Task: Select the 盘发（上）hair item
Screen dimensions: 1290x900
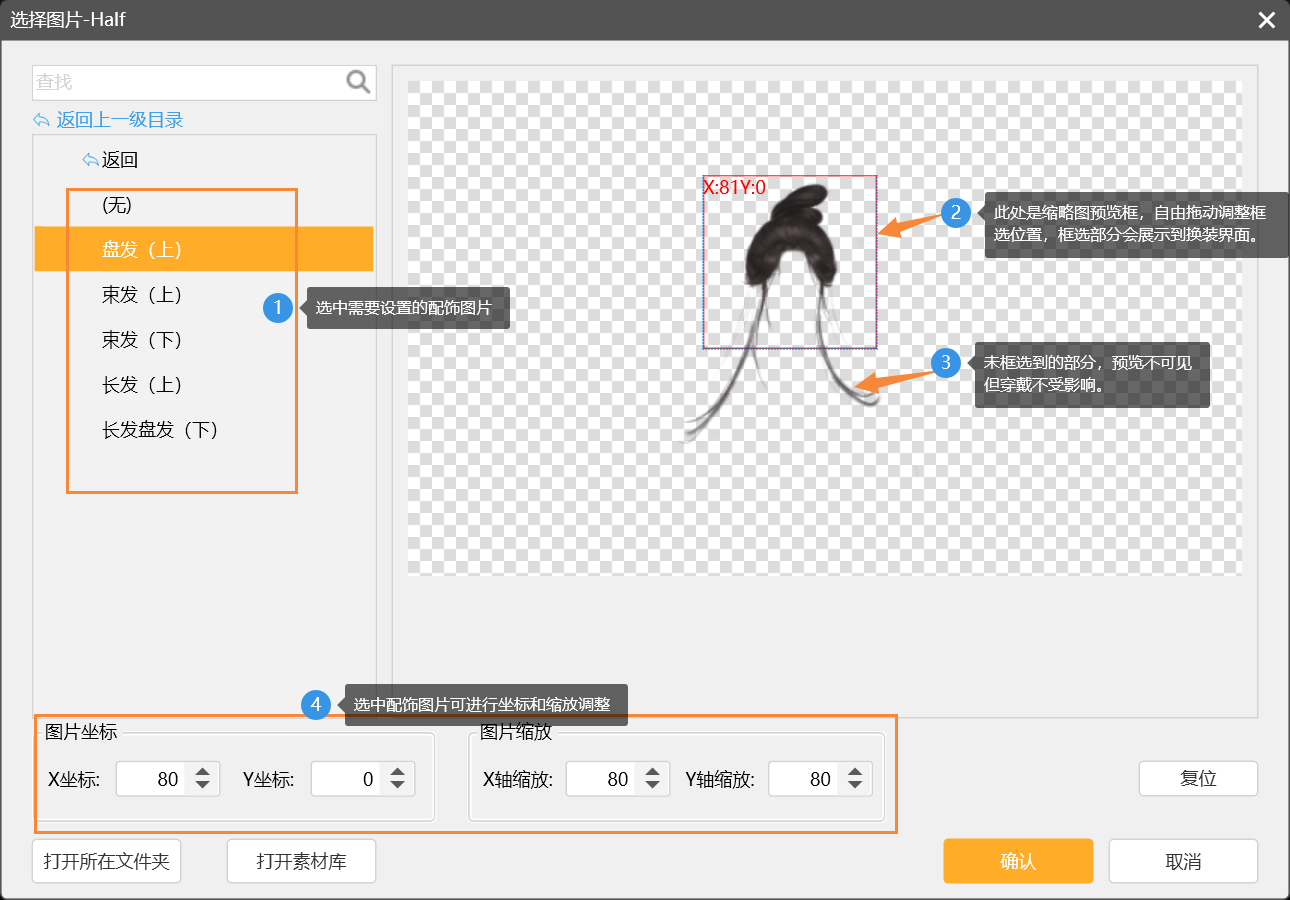Action: (x=142, y=249)
